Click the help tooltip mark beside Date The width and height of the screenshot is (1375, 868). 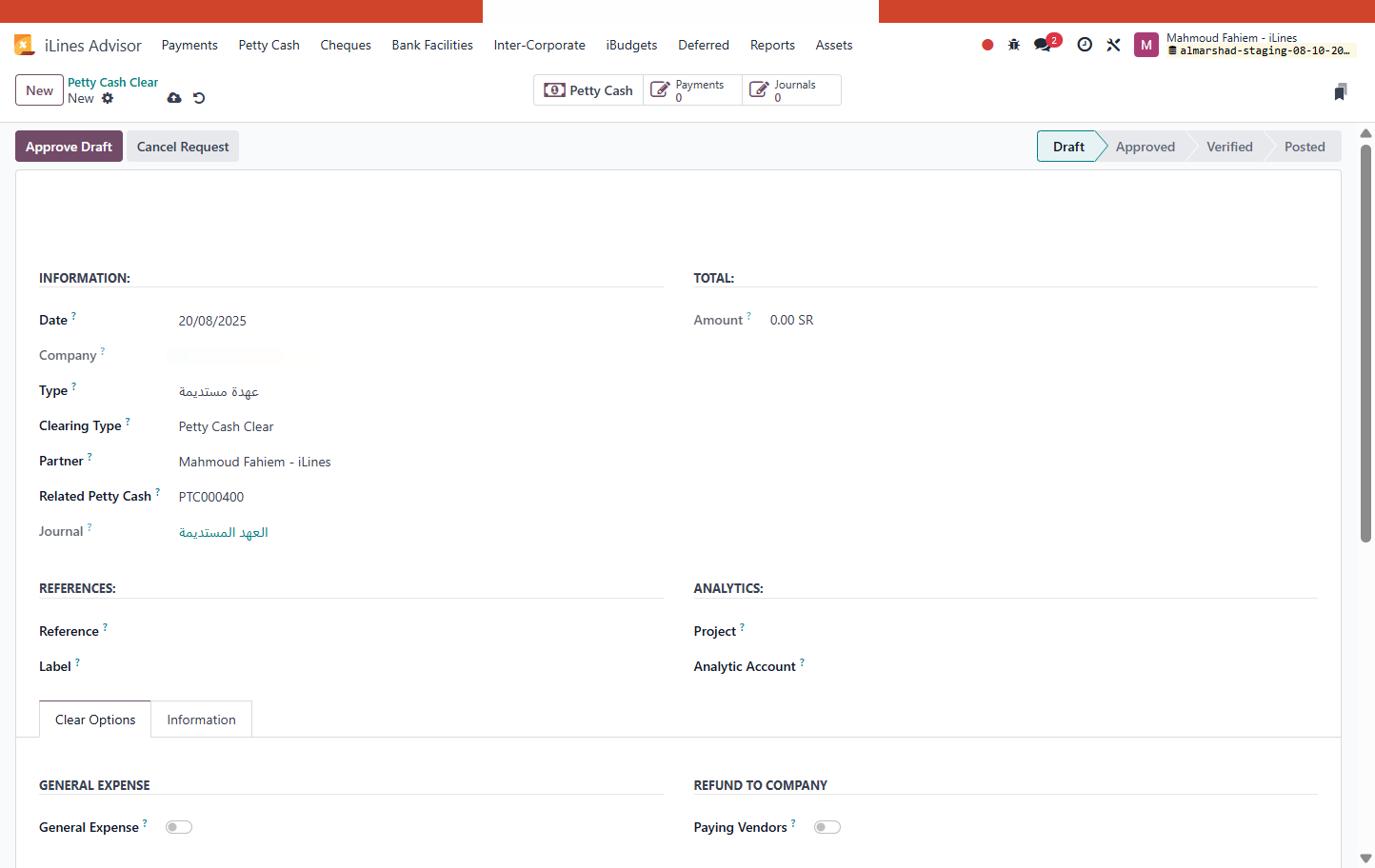point(73,315)
